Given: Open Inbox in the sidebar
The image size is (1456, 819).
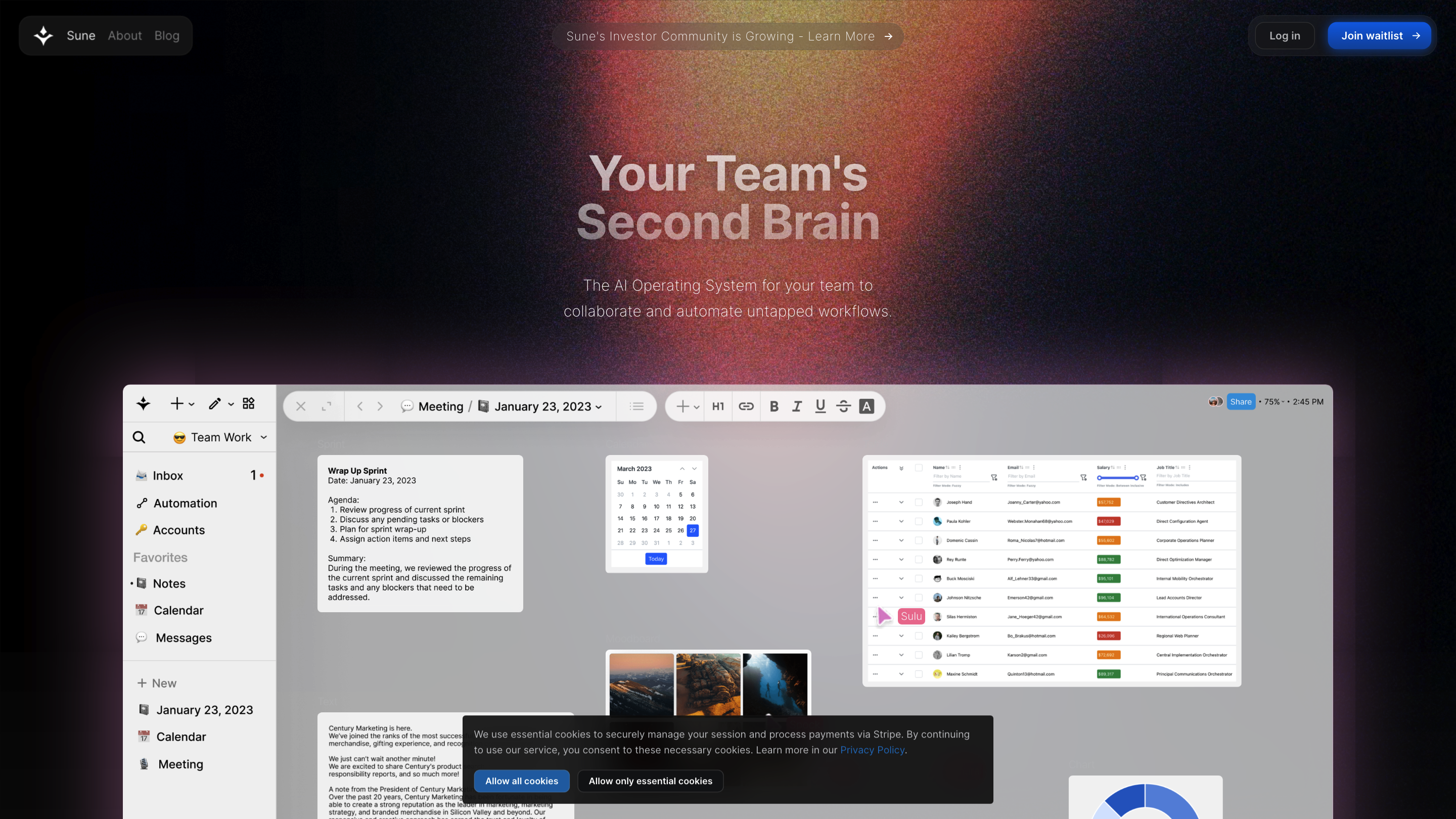Looking at the screenshot, I should click(168, 476).
